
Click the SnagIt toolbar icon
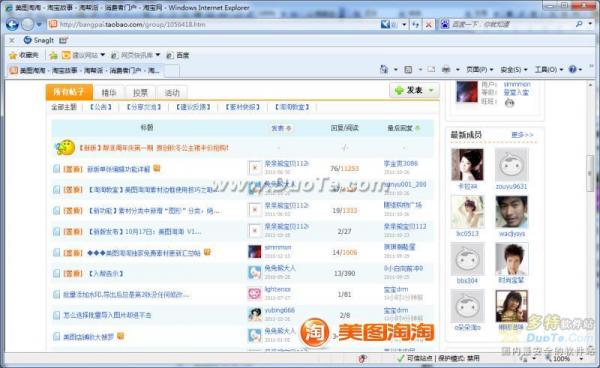pyautogui.click(x=39, y=40)
